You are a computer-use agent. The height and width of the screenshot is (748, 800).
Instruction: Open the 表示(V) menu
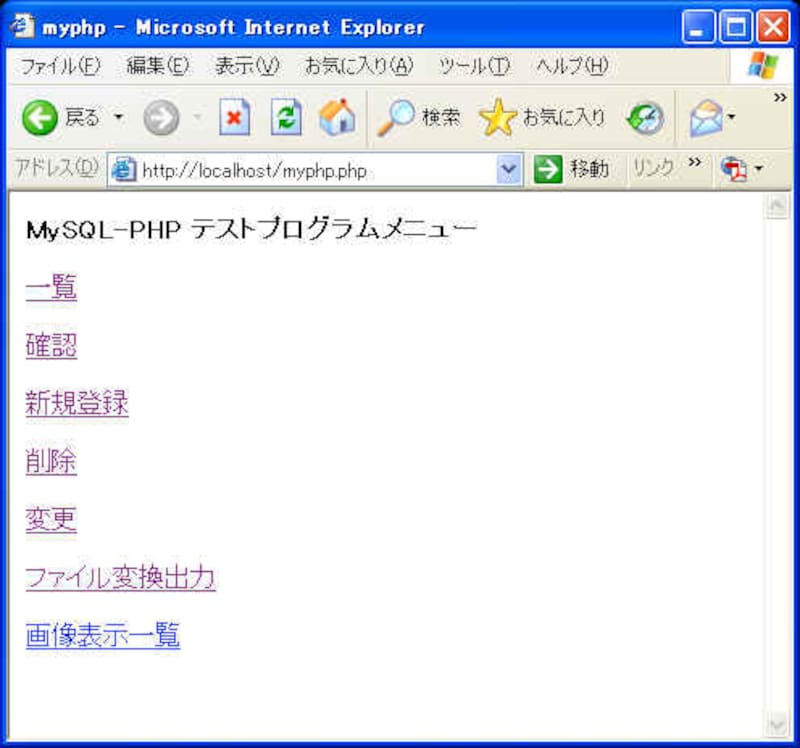tap(247, 66)
